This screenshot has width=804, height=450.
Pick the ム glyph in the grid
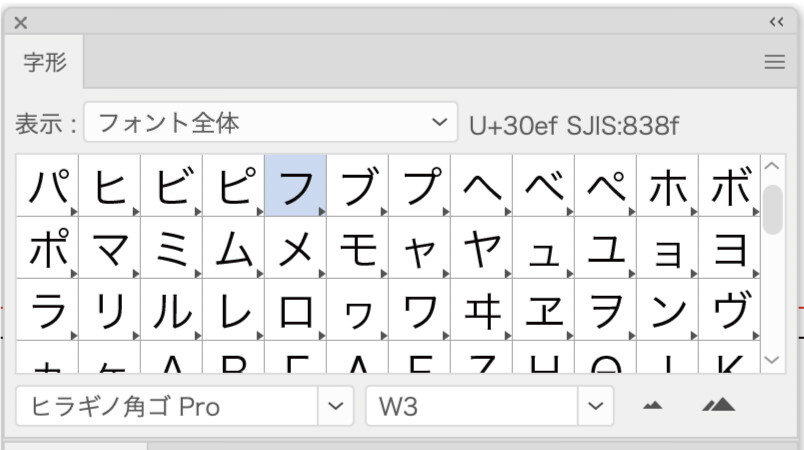click(x=233, y=247)
